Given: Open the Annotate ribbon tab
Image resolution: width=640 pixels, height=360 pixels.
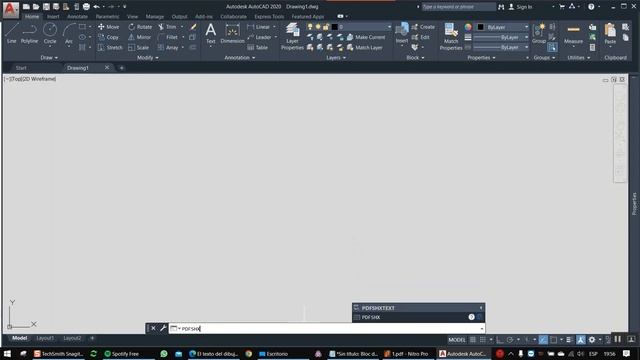Looking at the screenshot, I should coord(78,17).
